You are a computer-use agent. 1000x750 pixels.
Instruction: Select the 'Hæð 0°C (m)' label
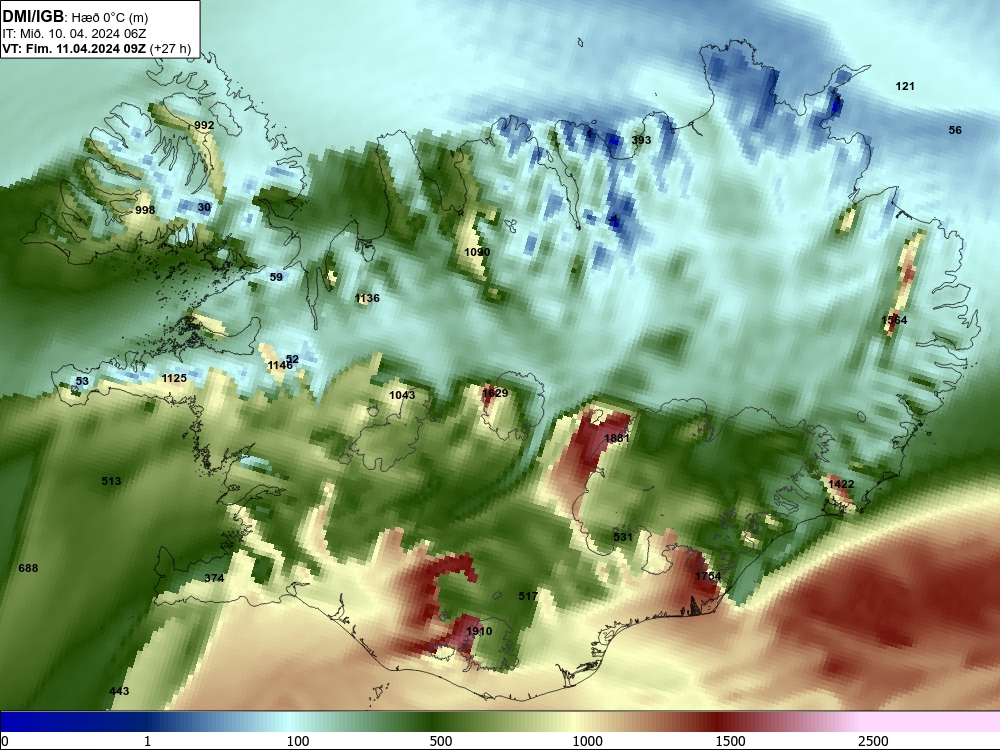[110, 18]
